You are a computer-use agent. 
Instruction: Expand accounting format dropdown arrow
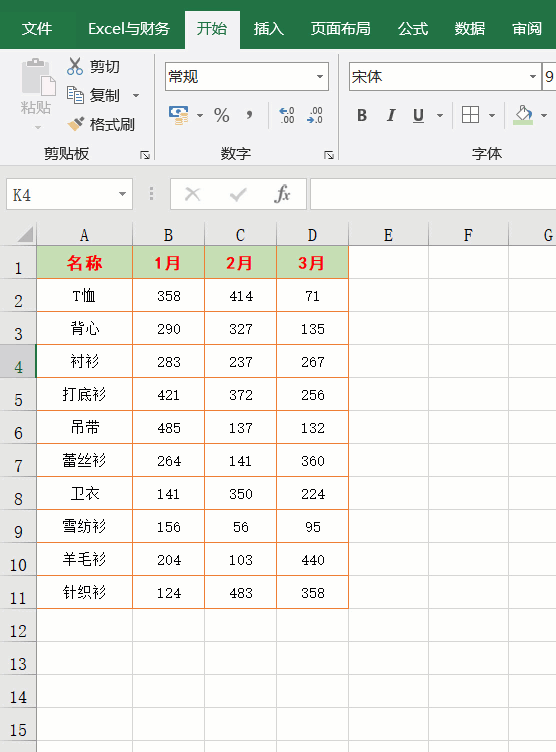point(200,116)
